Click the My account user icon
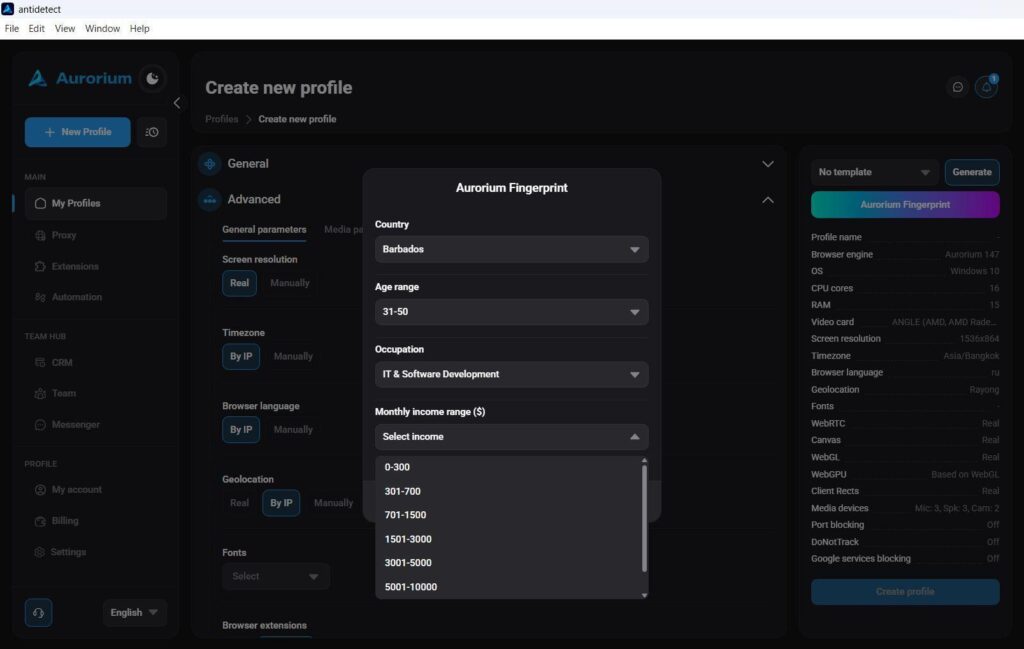 [40, 490]
